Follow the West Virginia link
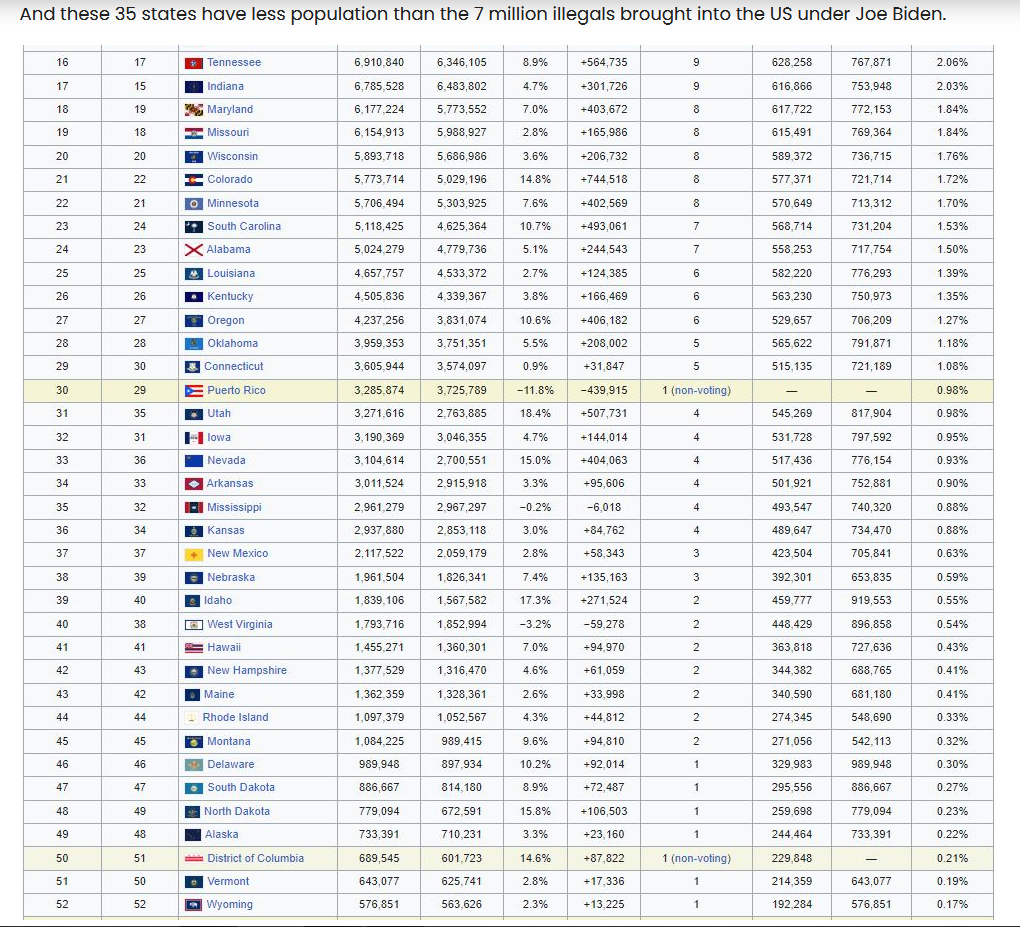 (x=239, y=625)
